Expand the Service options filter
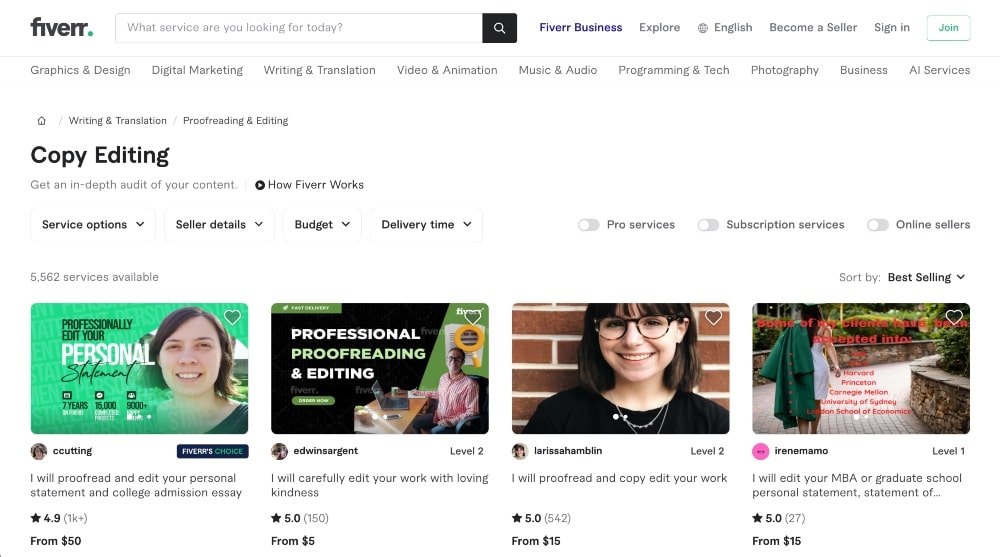Image resolution: width=1000 pixels, height=557 pixels. 93,225
